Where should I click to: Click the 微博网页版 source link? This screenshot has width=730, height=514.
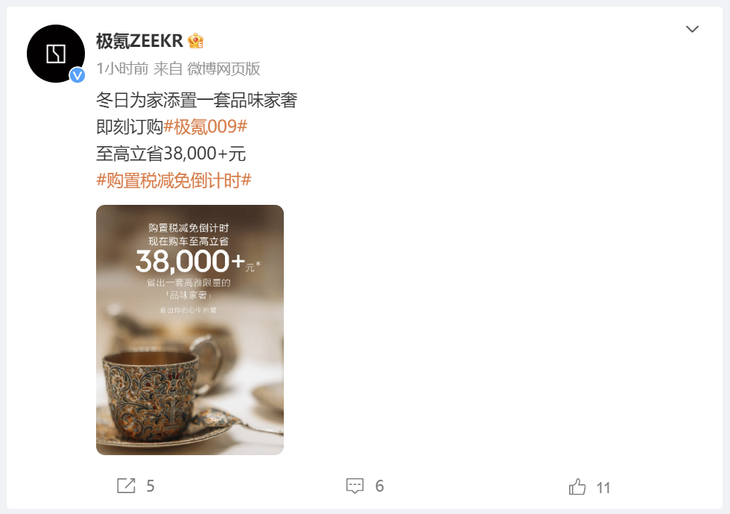[x=223, y=69]
